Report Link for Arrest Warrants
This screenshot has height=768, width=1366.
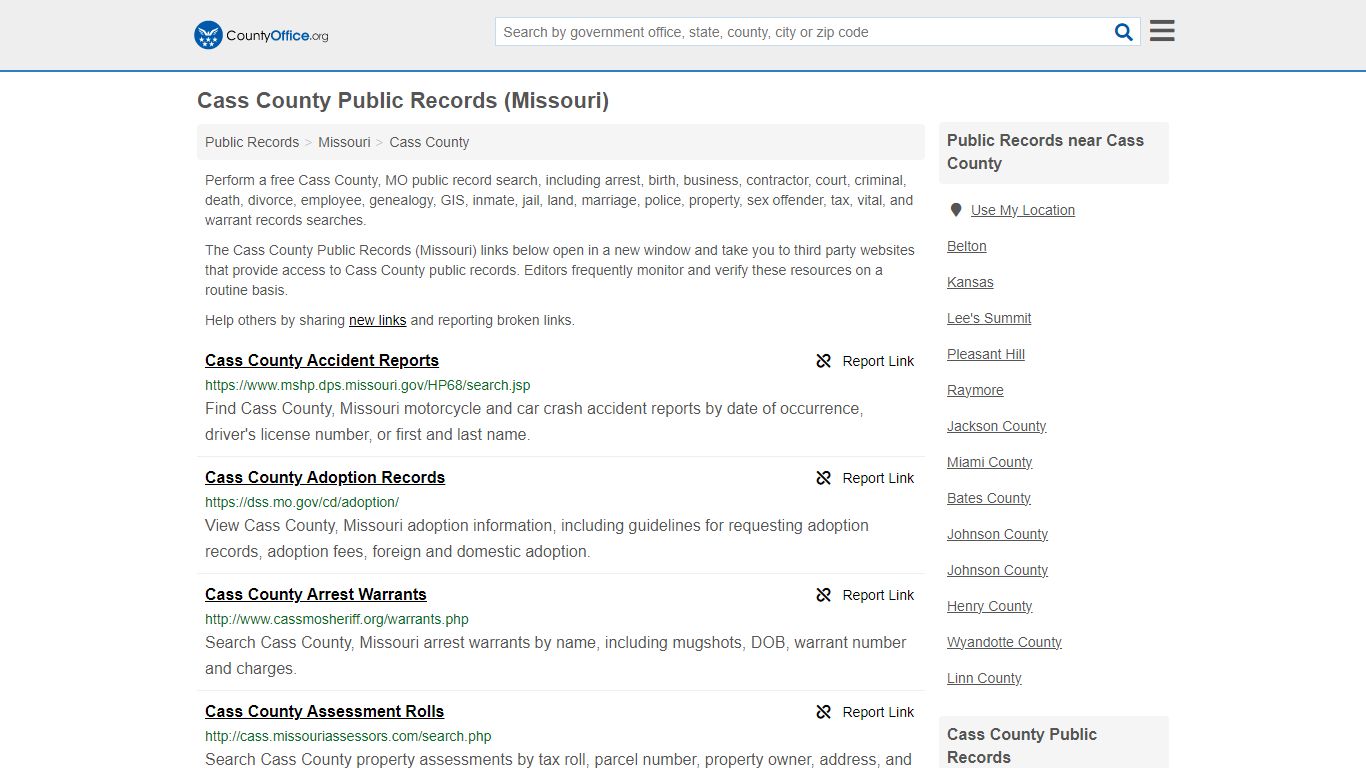coord(878,595)
